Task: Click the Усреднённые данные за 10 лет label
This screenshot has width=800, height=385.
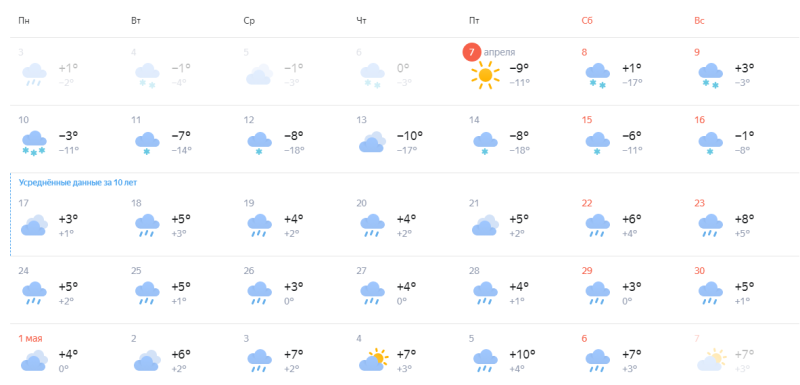Action: [78, 182]
